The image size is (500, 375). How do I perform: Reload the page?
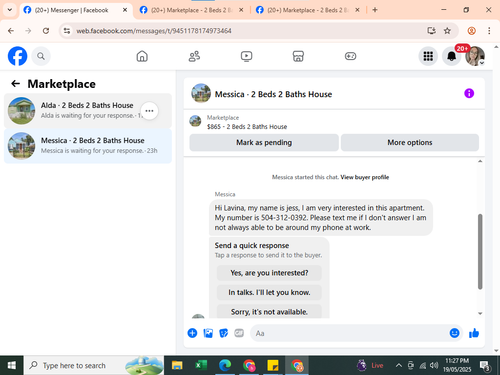pyautogui.click(x=46, y=31)
